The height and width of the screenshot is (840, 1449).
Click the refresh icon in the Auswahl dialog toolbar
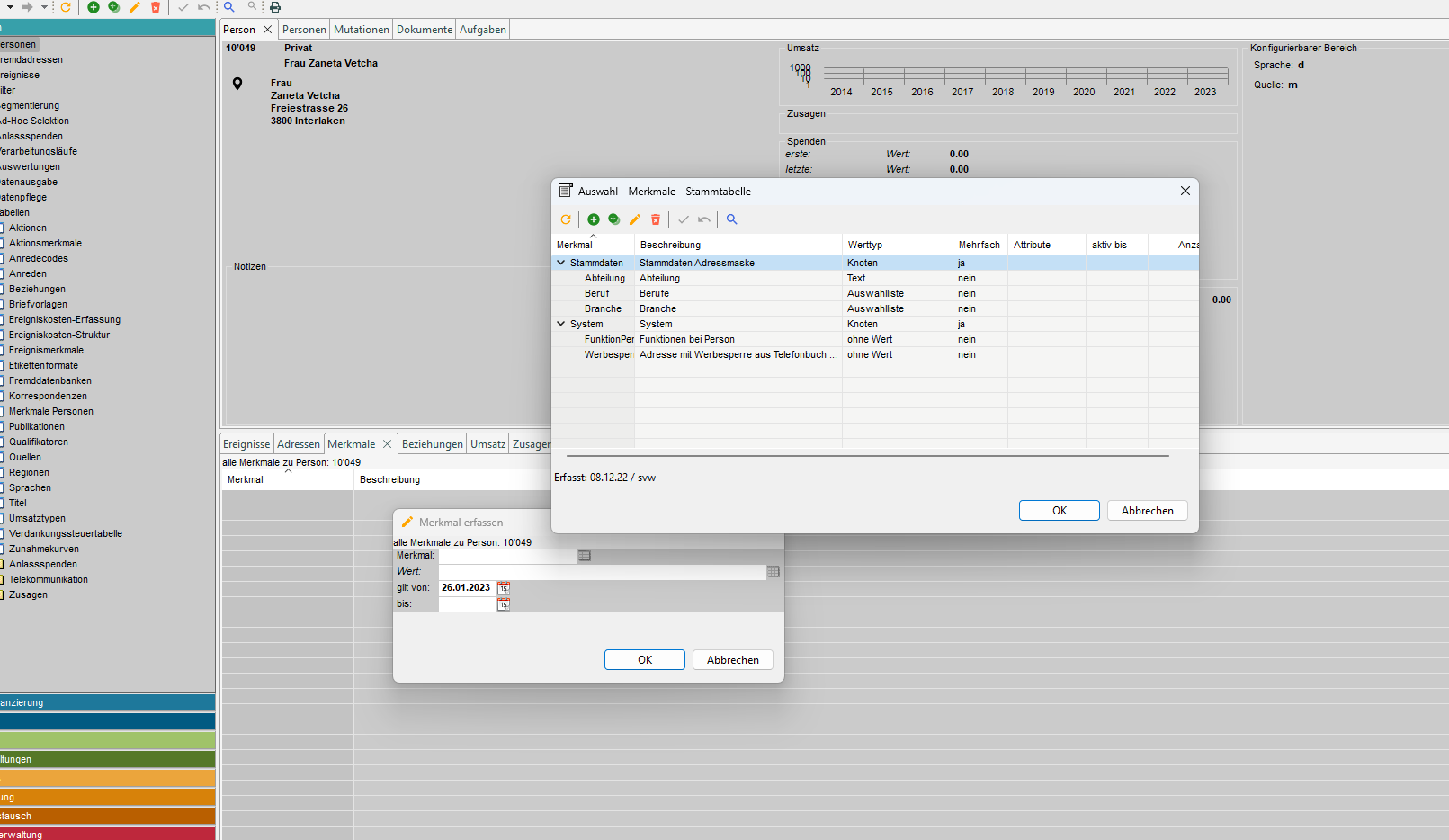(566, 219)
